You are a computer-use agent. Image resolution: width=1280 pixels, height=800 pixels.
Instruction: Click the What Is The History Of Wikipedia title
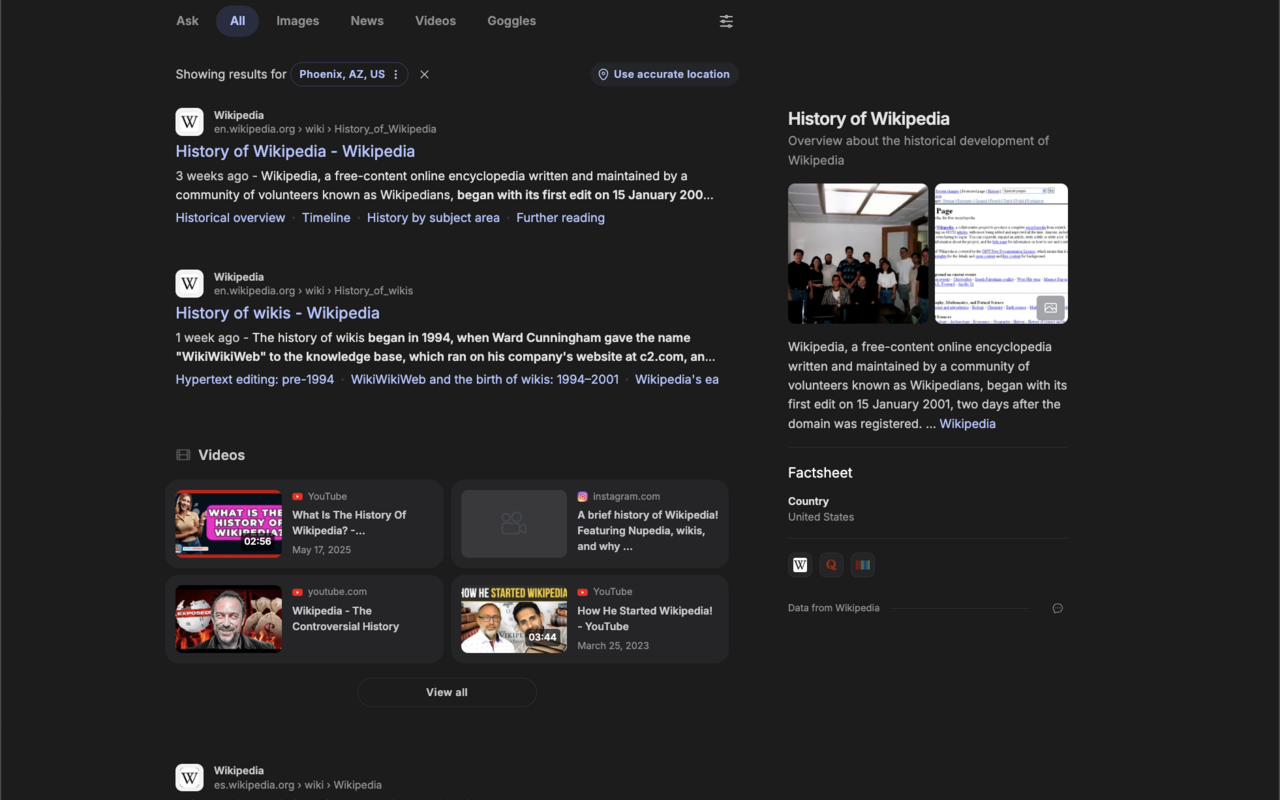[x=349, y=523]
